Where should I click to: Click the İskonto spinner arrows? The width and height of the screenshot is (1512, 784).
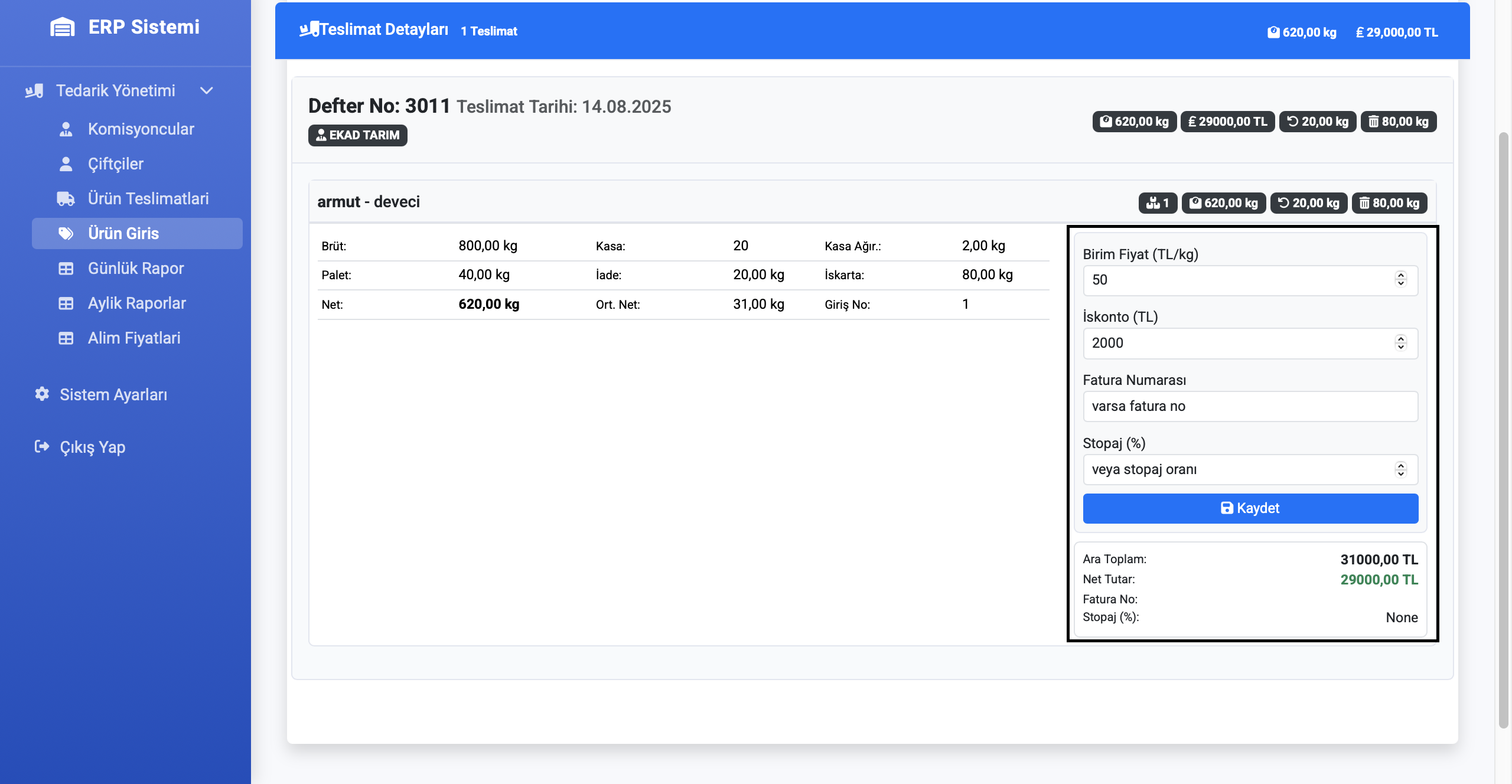click(1401, 343)
